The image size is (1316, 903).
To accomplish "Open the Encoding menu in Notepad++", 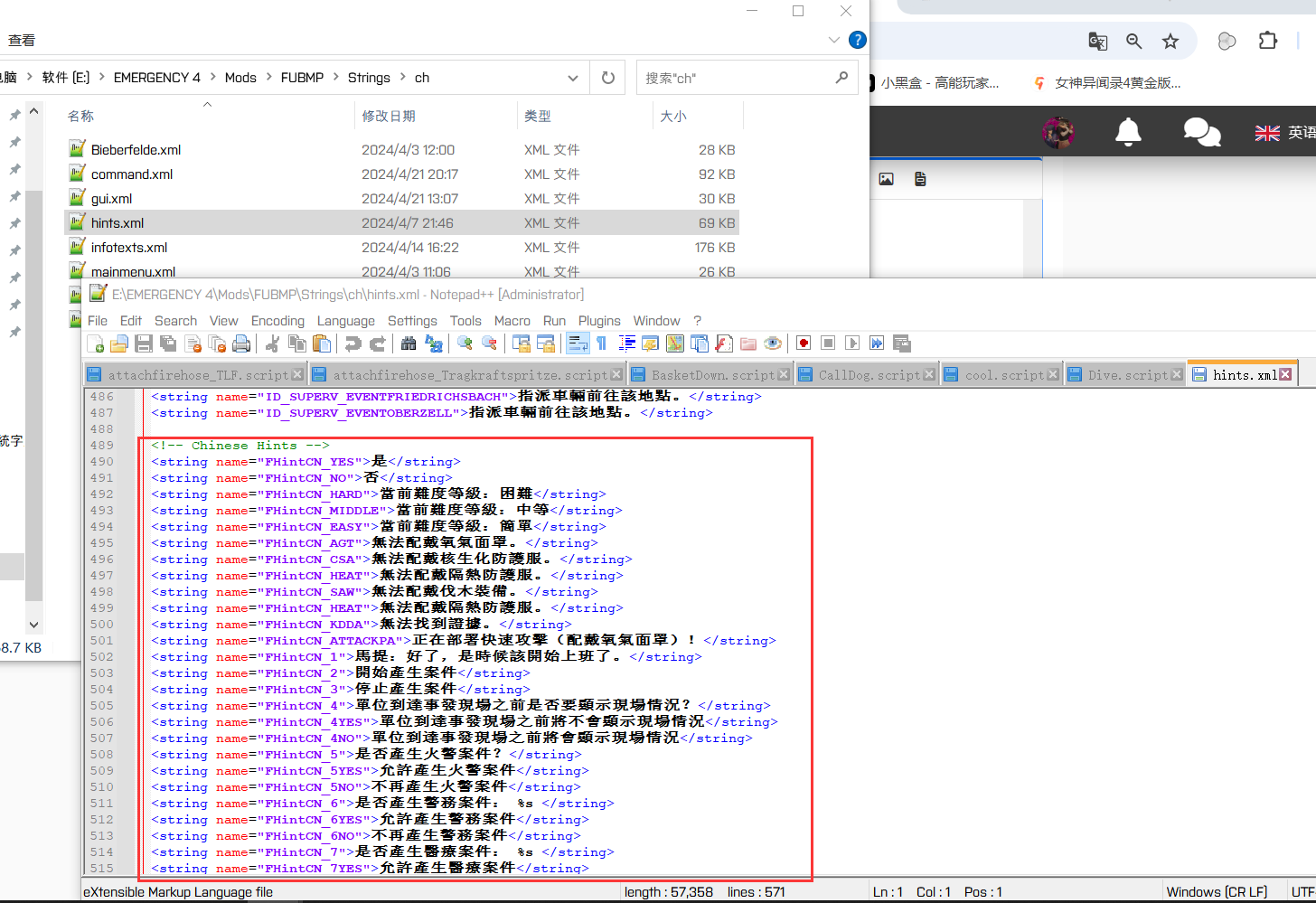I will click(277, 321).
